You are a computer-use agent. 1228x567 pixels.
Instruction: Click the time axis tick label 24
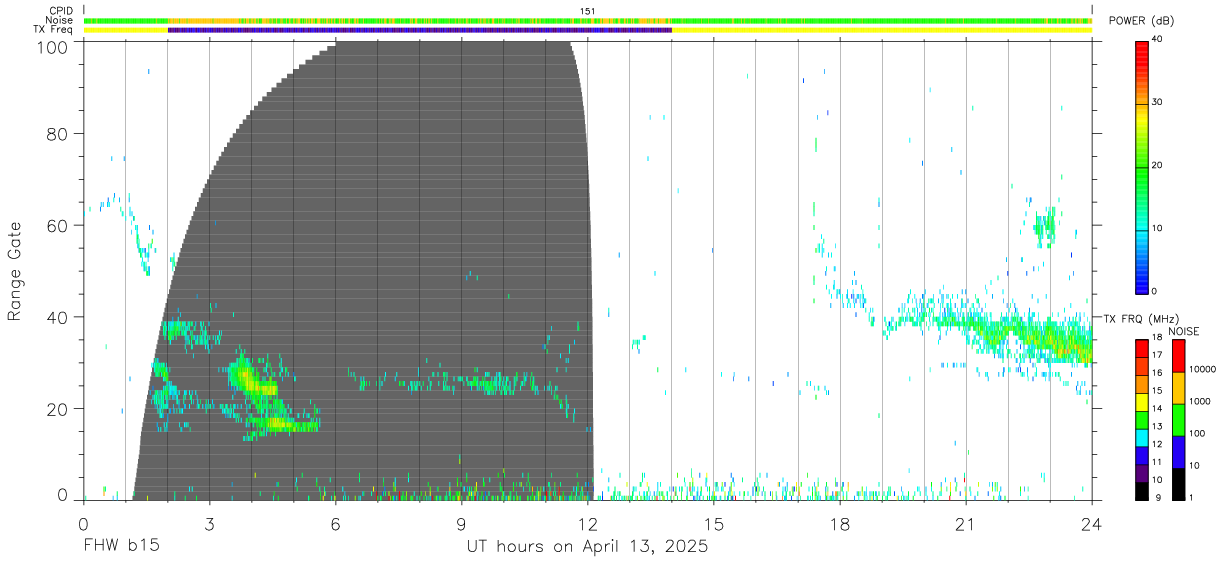(x=1092, y=524)
